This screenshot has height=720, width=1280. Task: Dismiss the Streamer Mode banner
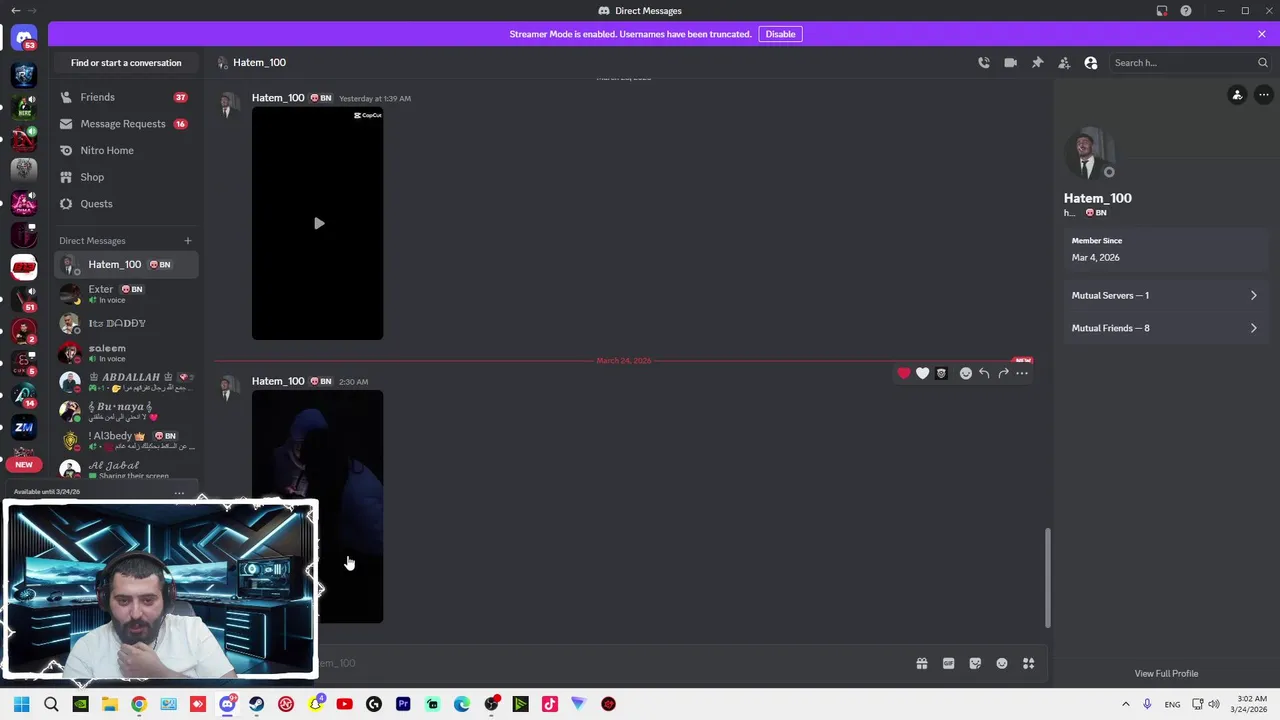pos(1262,34)
